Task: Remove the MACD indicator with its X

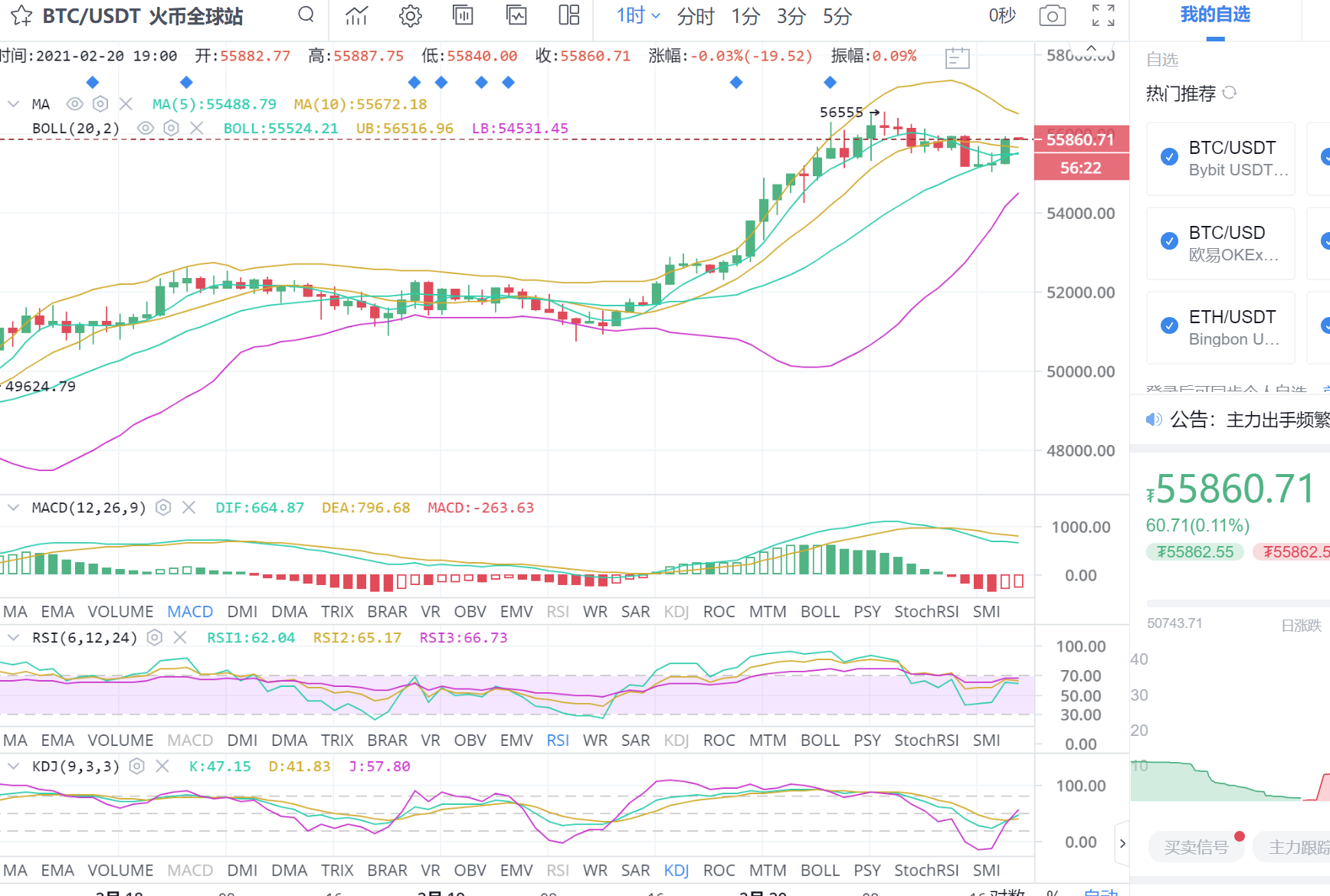Action: pos(188,507)
